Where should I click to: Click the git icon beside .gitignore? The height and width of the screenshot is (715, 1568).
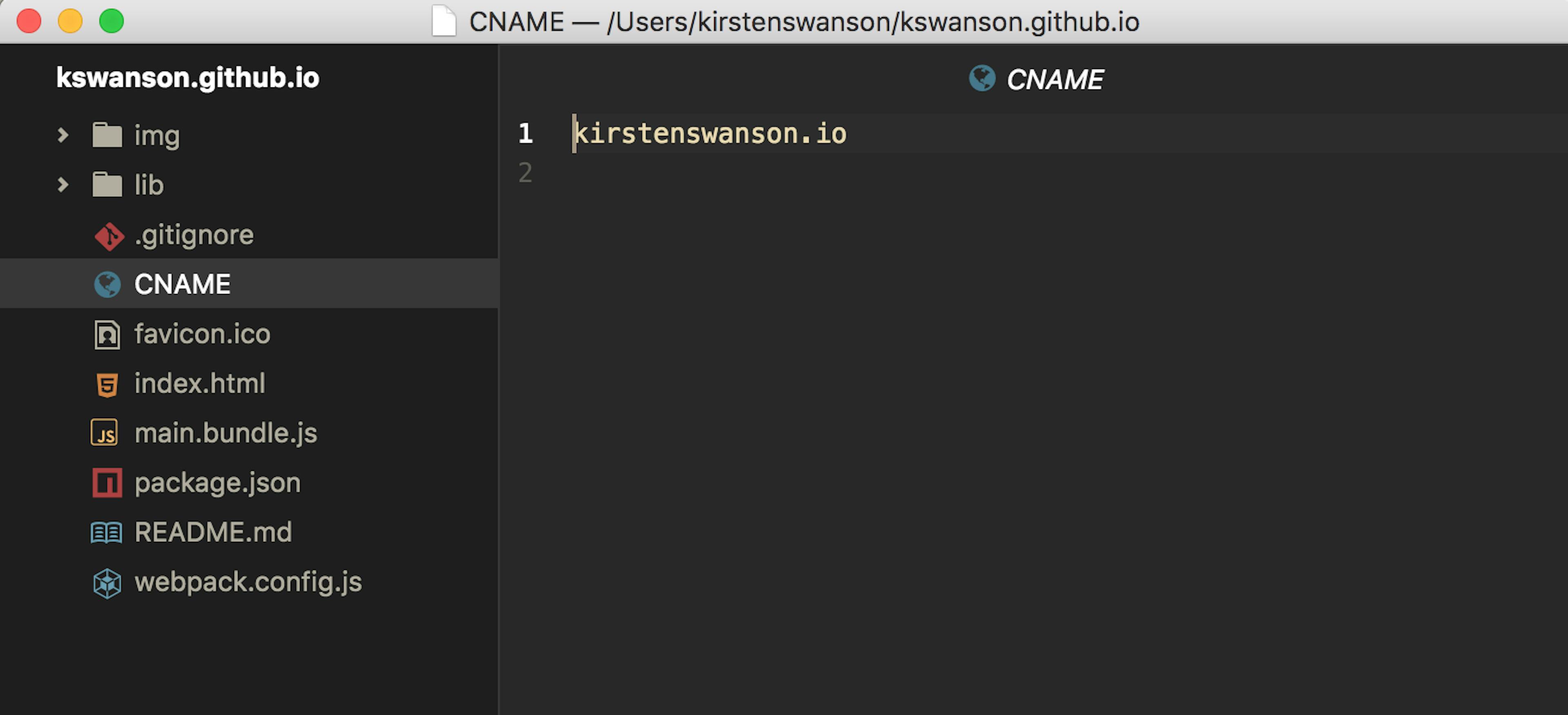pyautogui.click(x=109, y=236)
